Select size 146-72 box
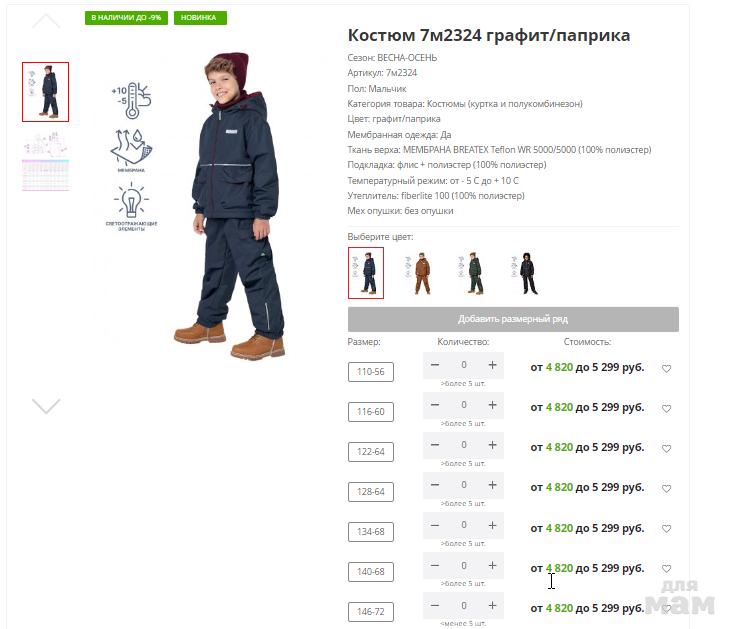The height and width of the screenshot is (629, 730). 371,612
